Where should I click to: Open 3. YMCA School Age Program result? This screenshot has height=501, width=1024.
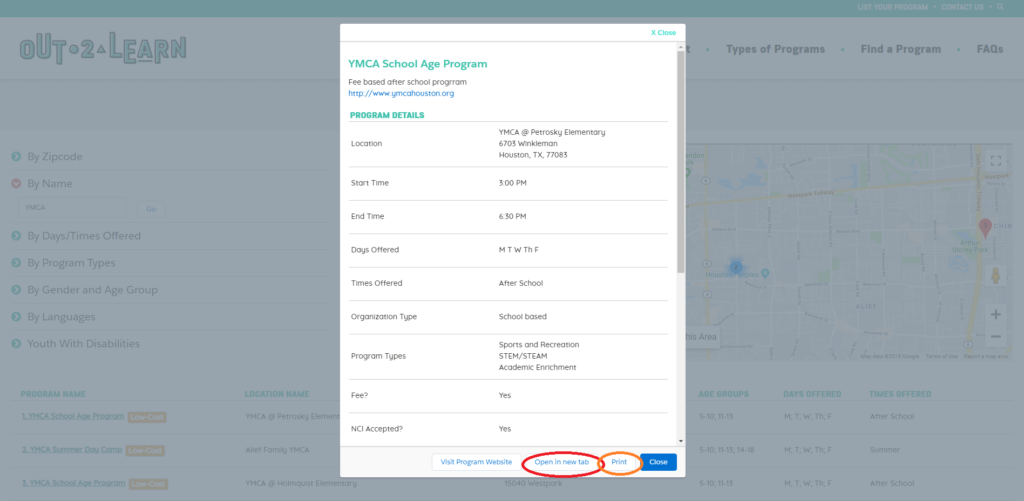point(73,483)
